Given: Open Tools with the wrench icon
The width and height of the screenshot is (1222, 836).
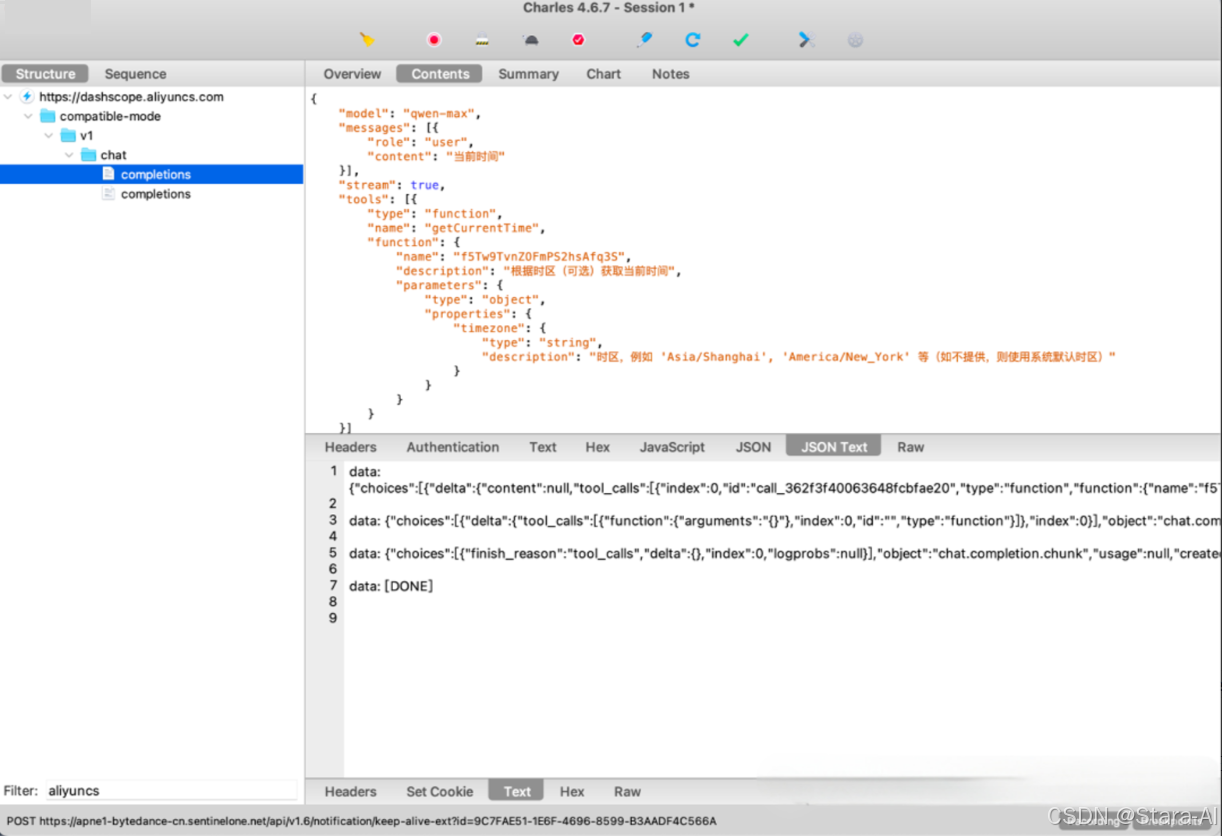Looking at the screenshot, I should coord(806,40).
